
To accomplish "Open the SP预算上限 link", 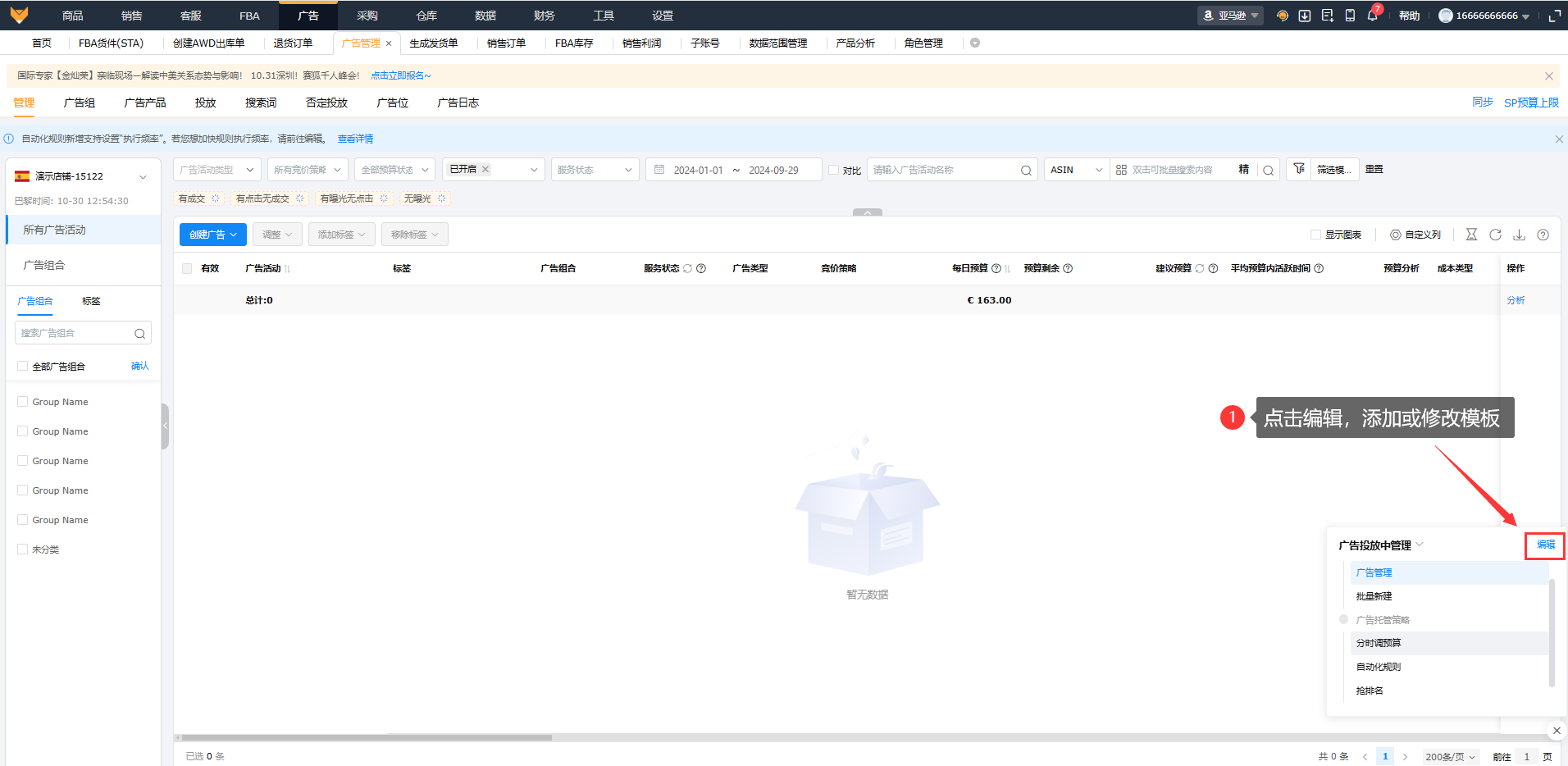I will (1531, 103).
